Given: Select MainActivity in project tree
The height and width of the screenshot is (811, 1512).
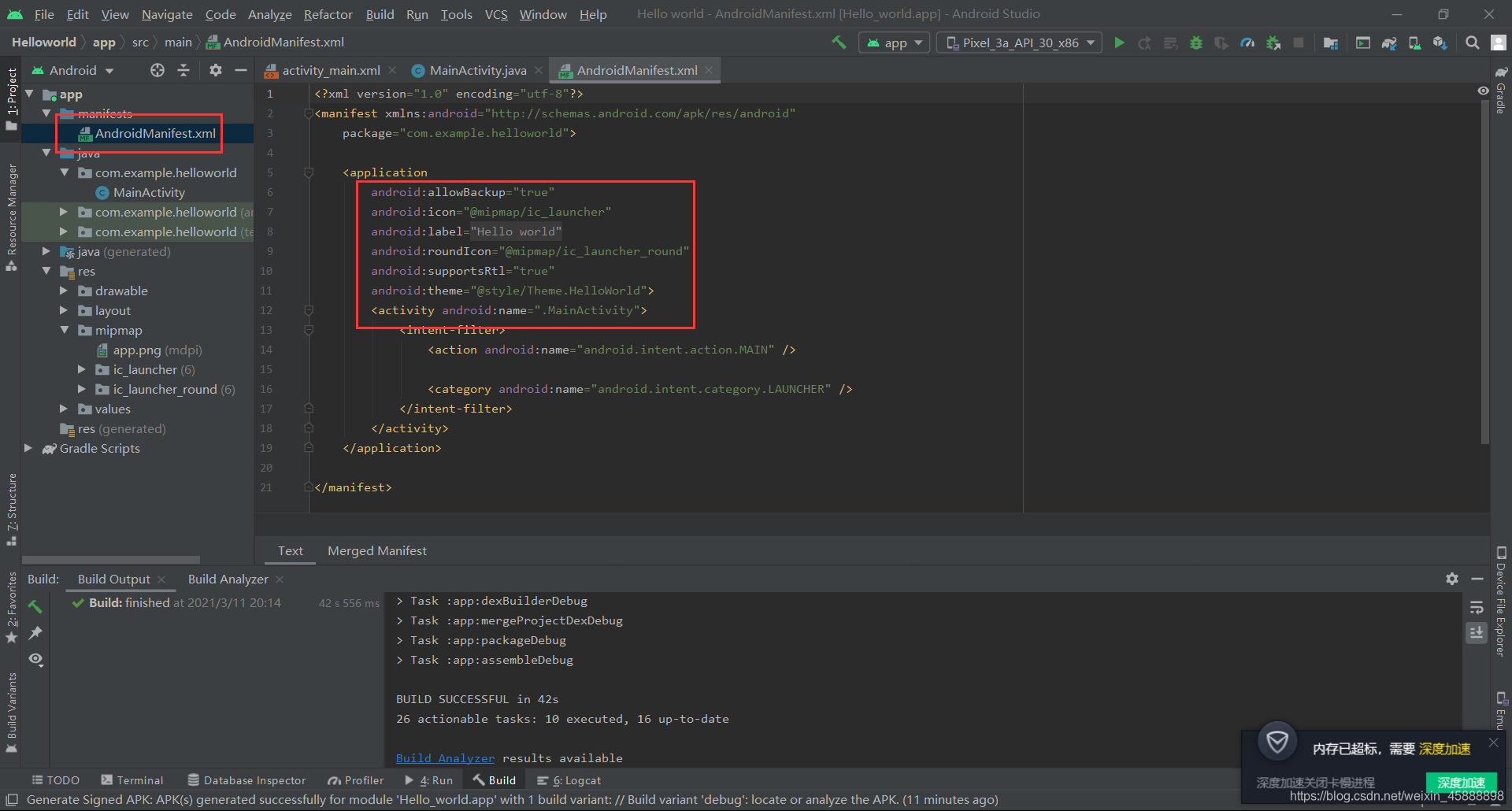Looking at the screenshot, I should pyautogui.click(x=149, y=192).
